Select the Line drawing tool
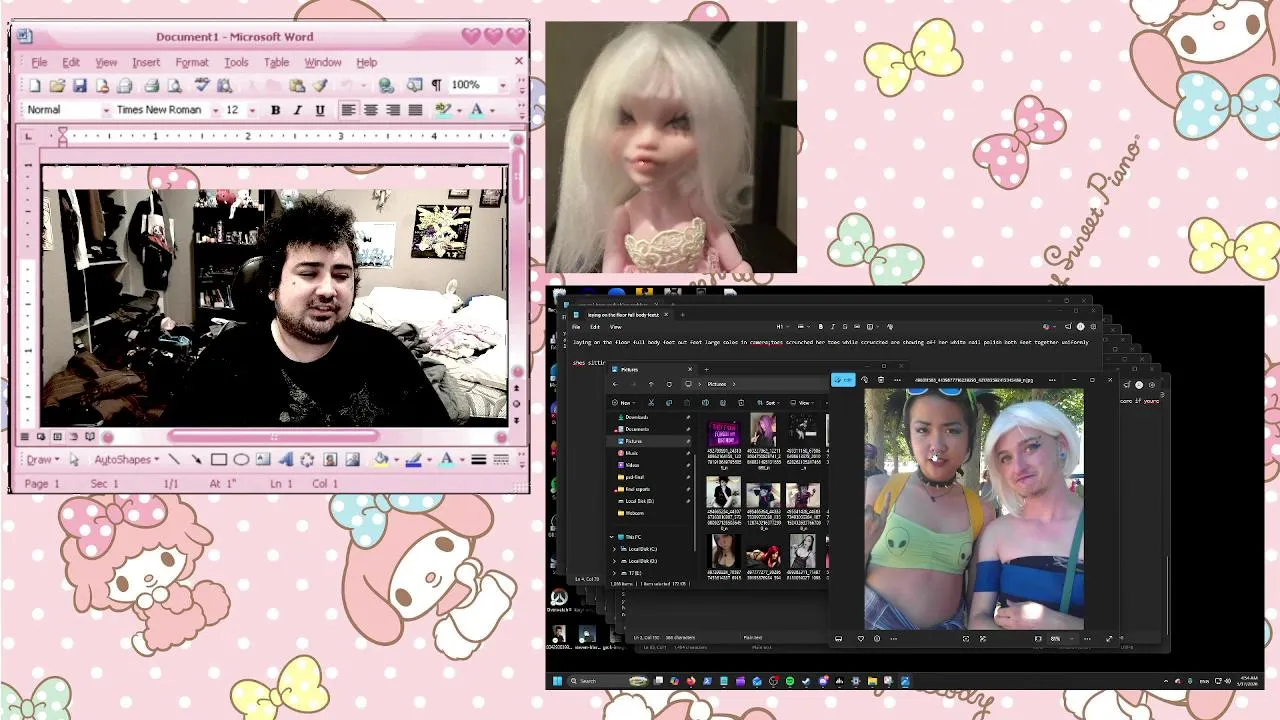1280x720 pixels. pyautogui.click(x=173, y=460)
